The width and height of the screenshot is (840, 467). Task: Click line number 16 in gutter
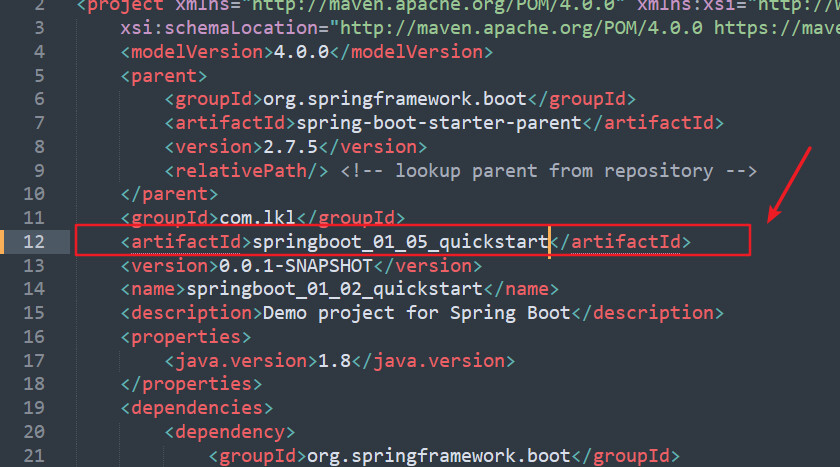(34, 337)
